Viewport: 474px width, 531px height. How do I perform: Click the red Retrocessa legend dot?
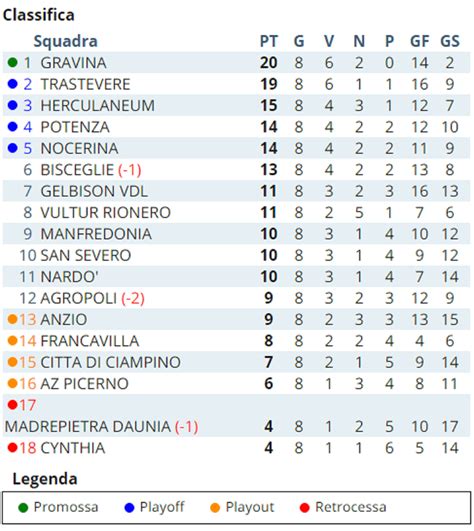click(x=305, y=508)
